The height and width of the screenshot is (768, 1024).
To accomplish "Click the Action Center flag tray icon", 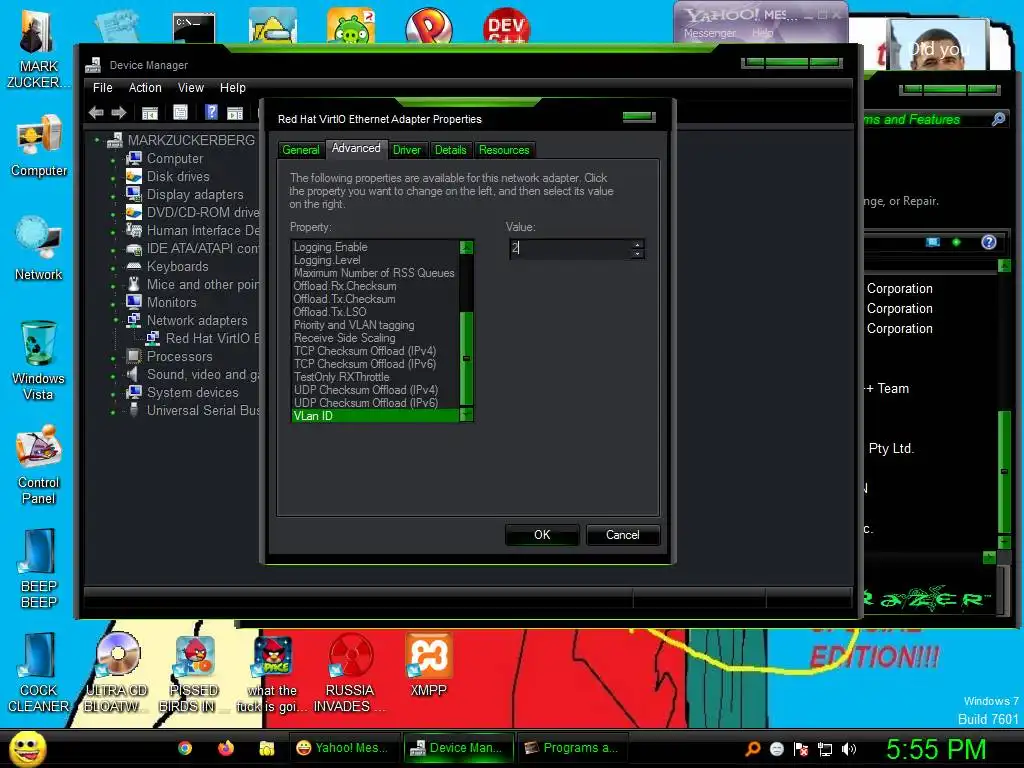I will [801, 749].
